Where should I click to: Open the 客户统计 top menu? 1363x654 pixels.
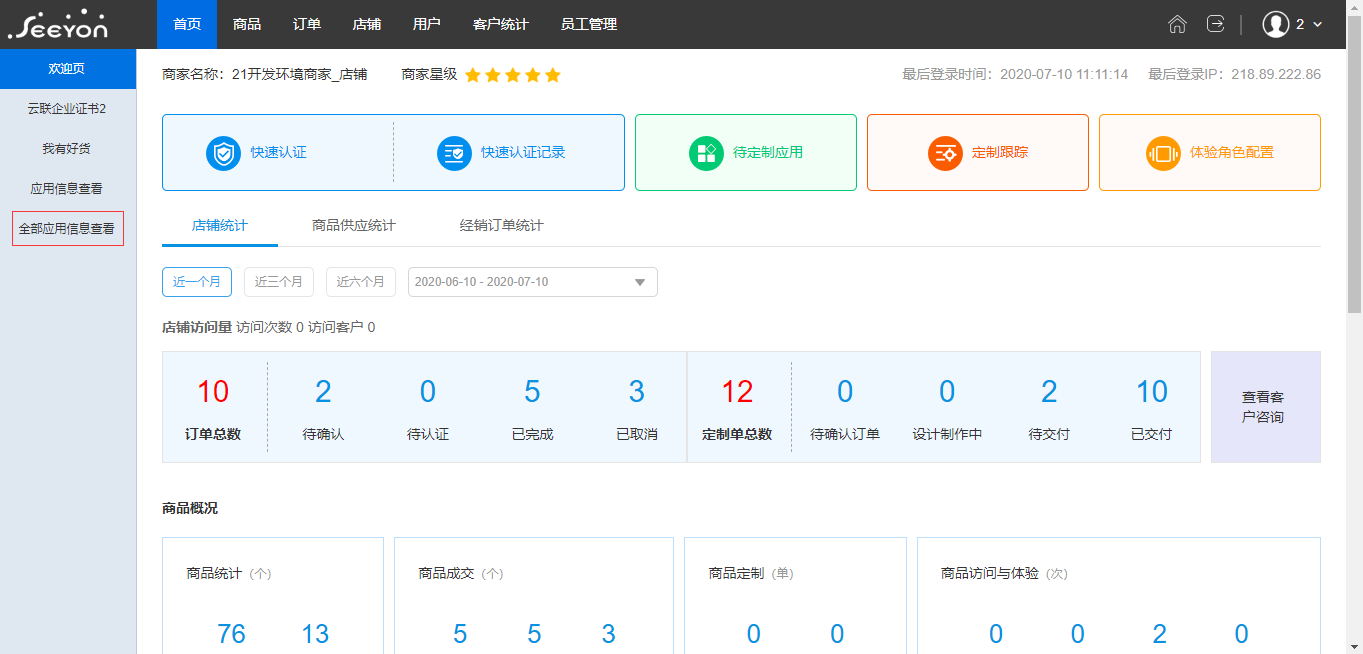501,24
